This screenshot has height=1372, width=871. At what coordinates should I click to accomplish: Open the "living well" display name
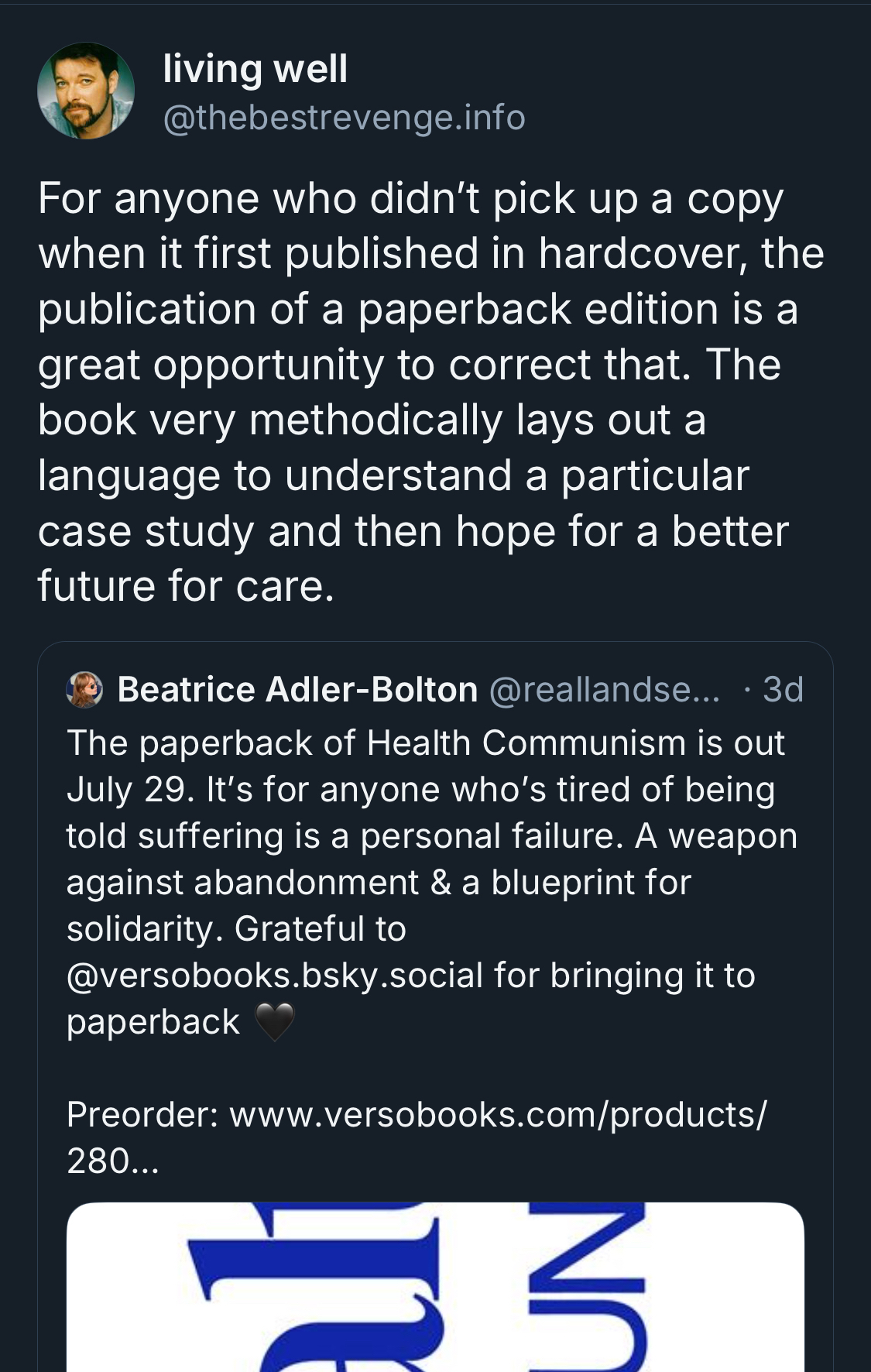pyautogui.click(x=255, y=68)
